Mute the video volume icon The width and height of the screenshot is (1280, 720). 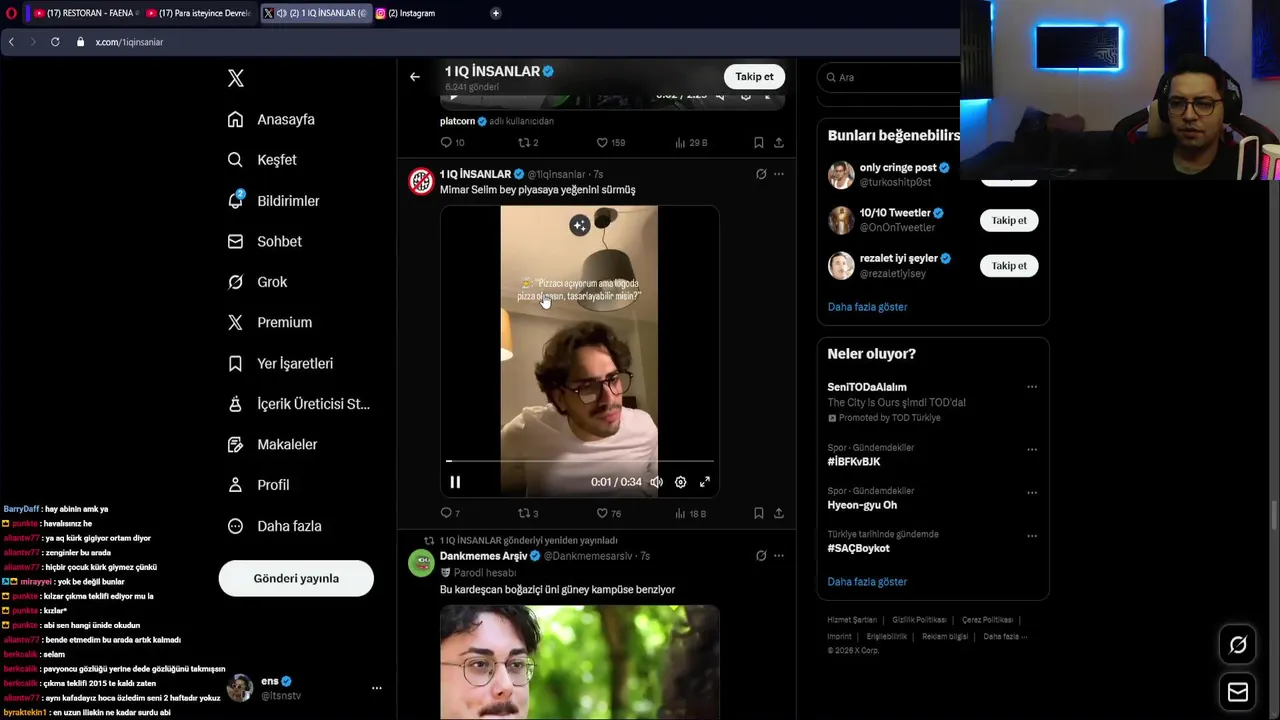pyautogui.click(x=656, y=482)
